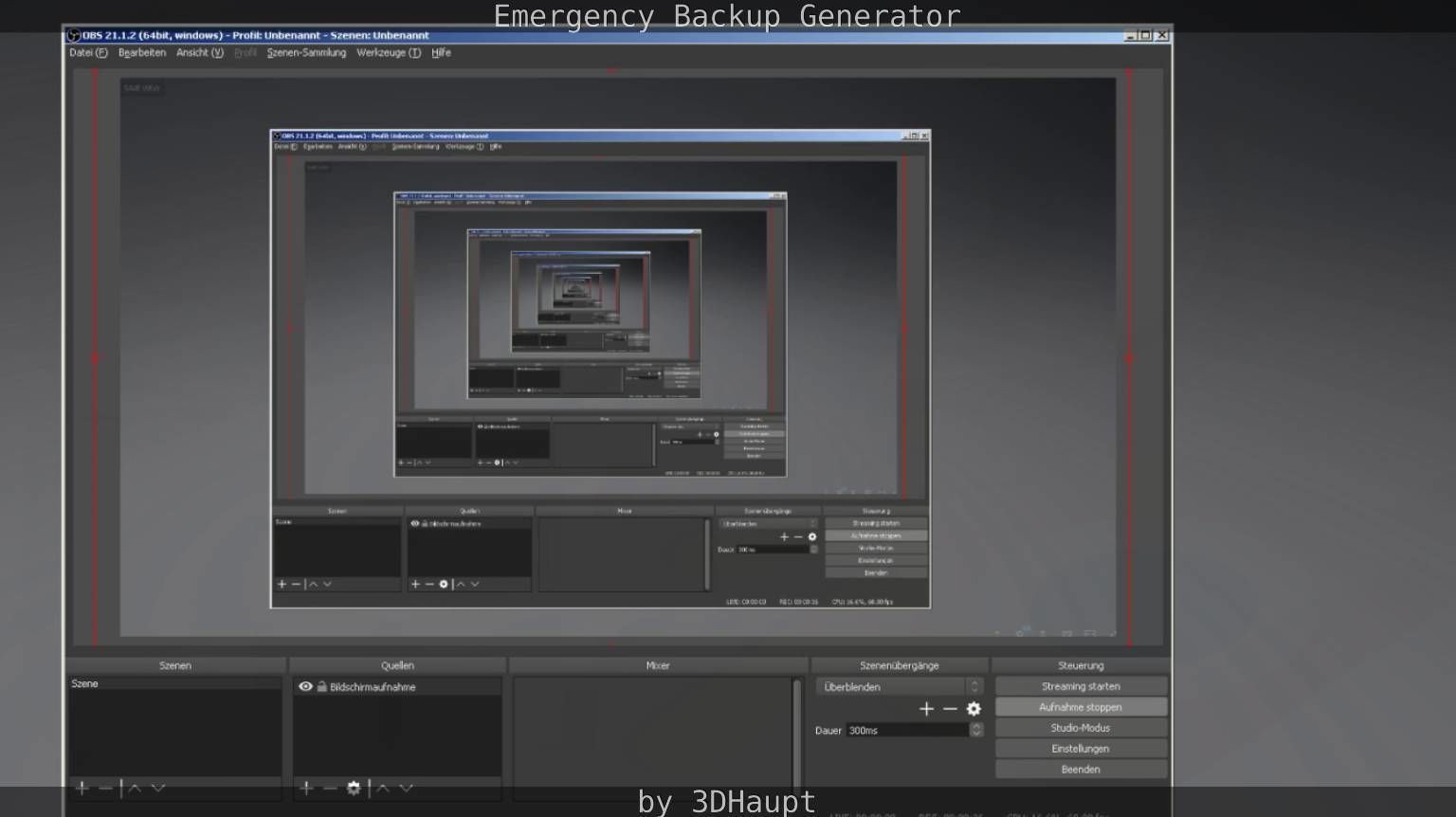The image size is (1456, 817).
Task: Open the Datei menu
Action: [x=88, y=53]
